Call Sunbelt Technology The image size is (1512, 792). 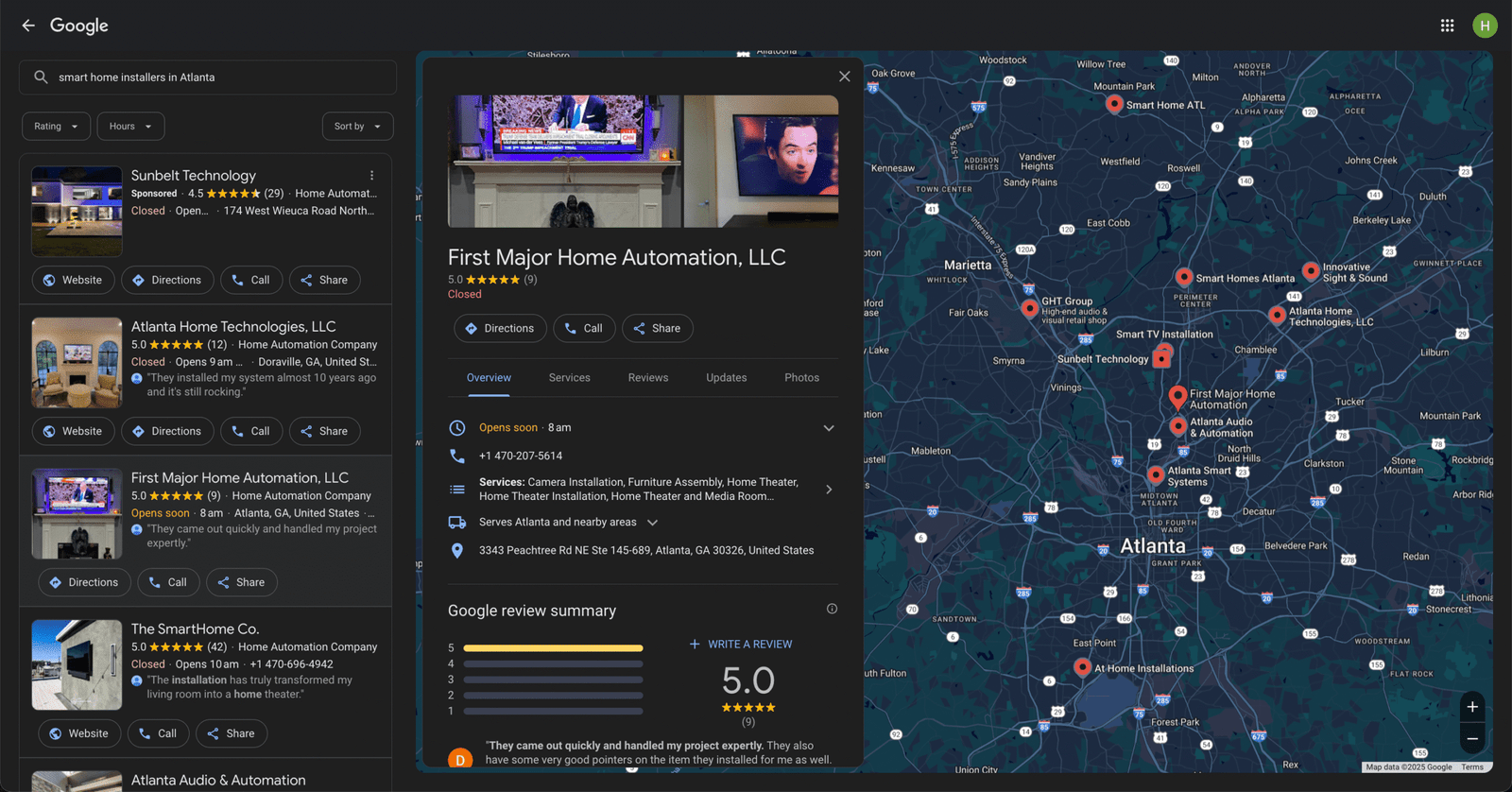click(250, 280)
